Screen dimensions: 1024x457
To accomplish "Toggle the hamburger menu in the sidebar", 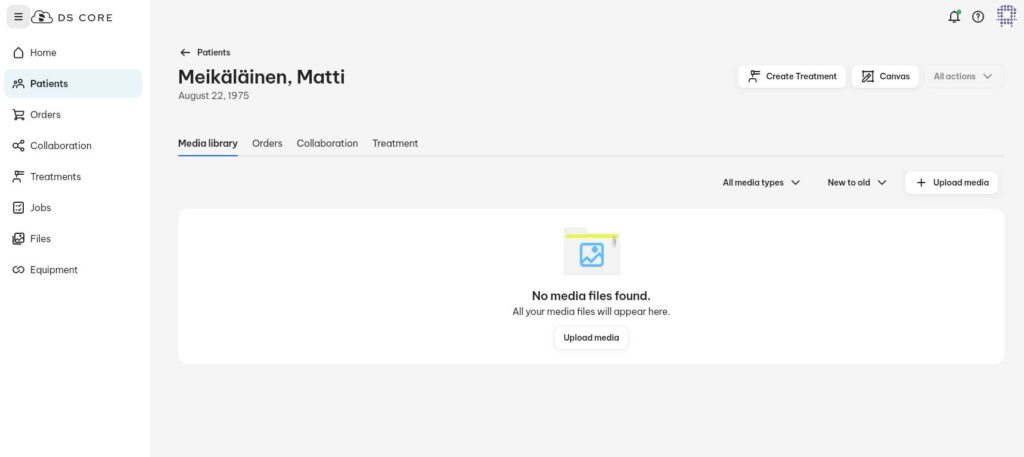I will (x=18, y=17).
